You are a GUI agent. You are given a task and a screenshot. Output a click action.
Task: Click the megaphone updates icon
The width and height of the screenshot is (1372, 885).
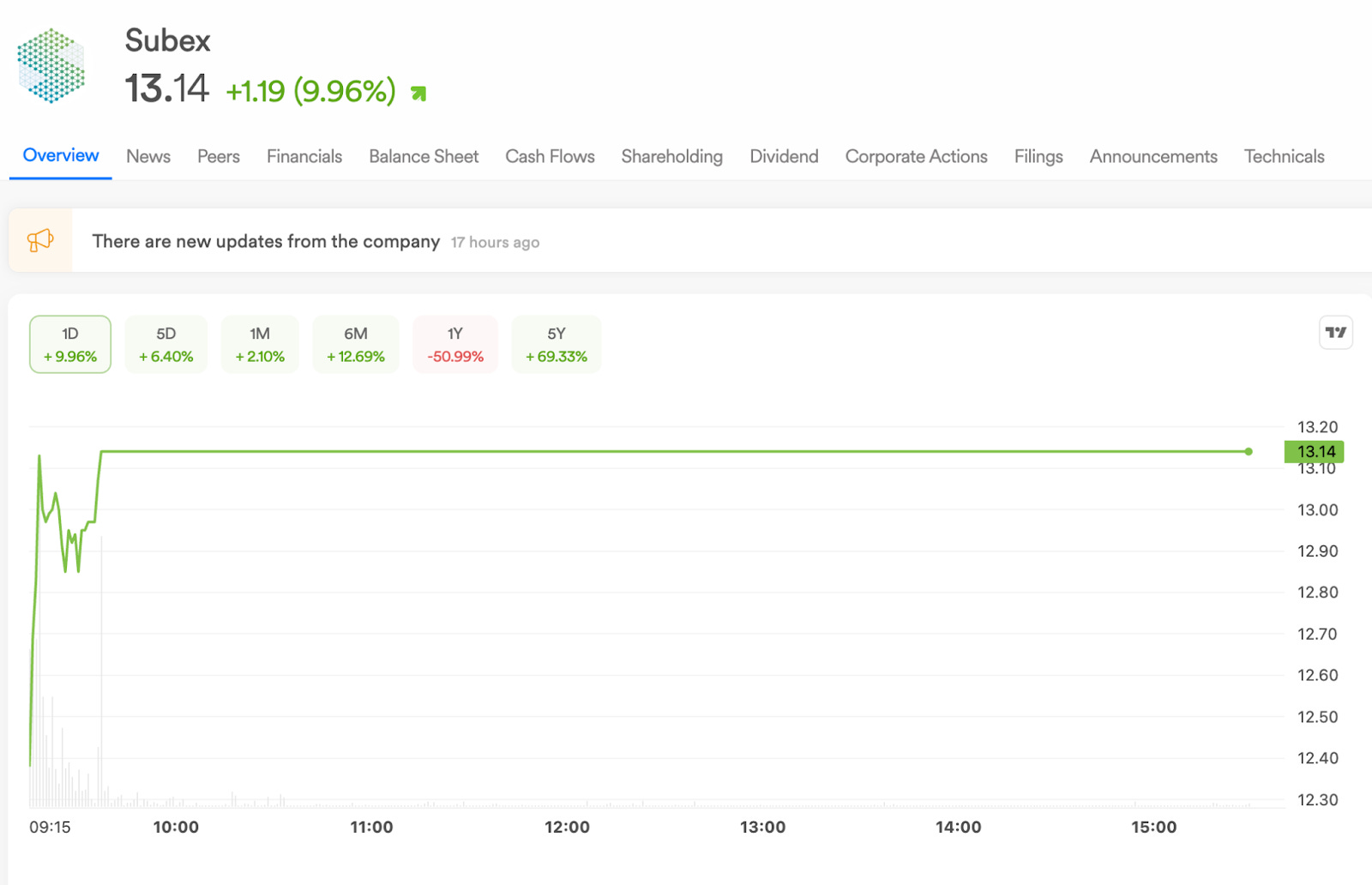tap(40, 241)
